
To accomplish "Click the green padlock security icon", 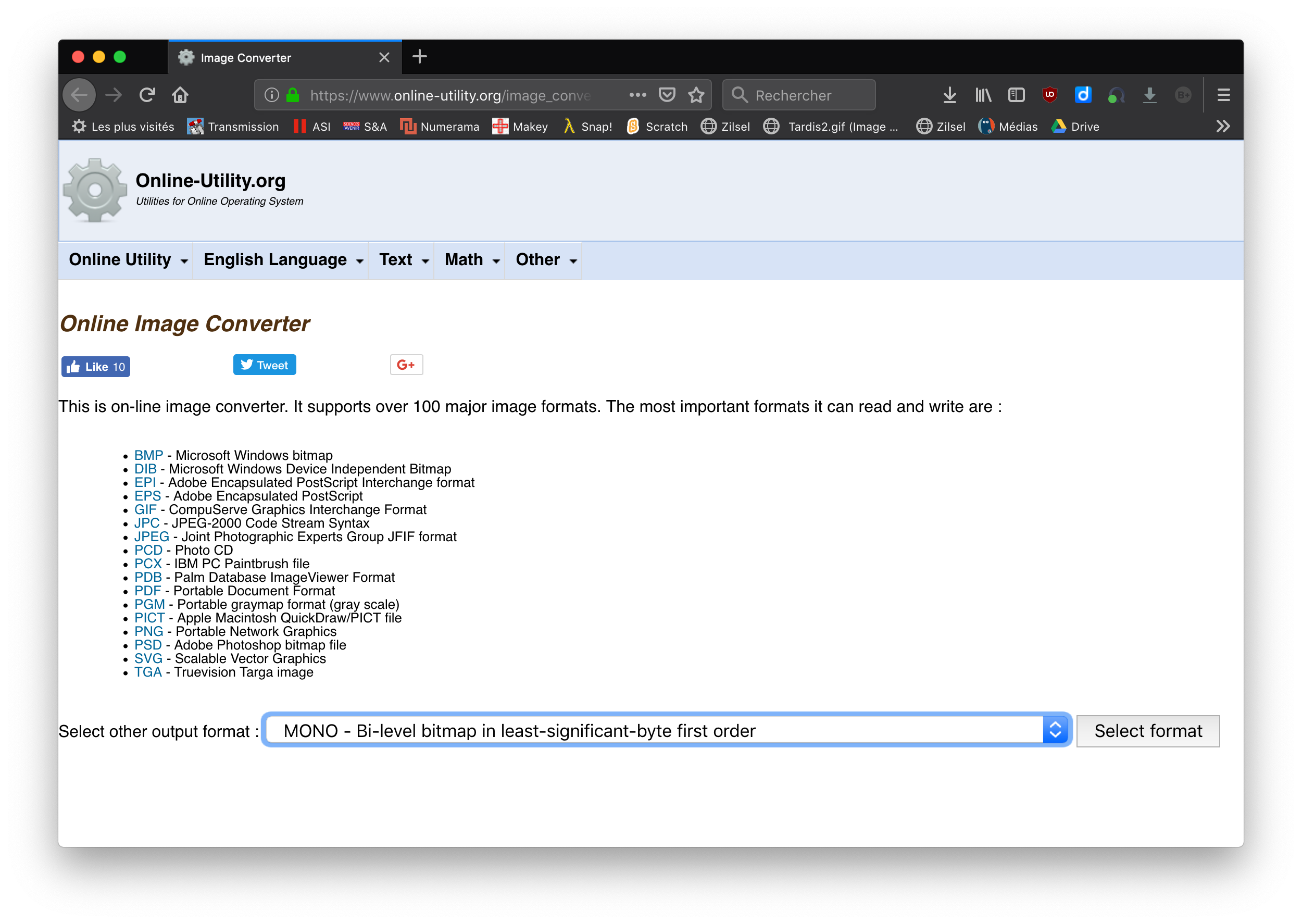I will tap(293, 95).
